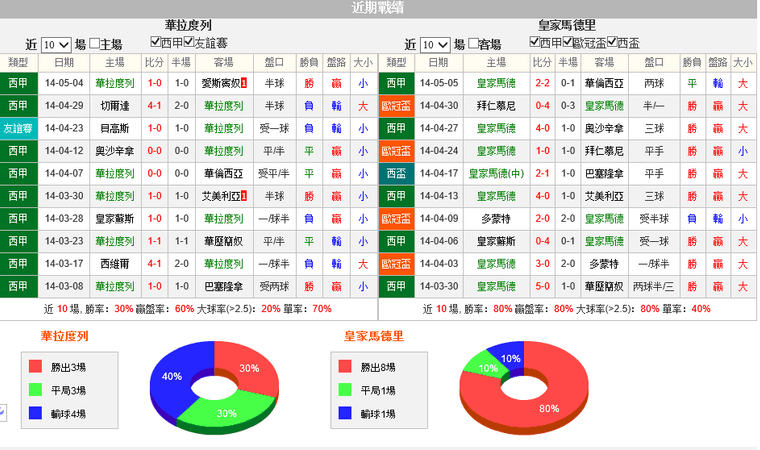The image size is (760, 450).
Task: Click the 0-4 score in 14-04-30 row
Action: (542, 106)
